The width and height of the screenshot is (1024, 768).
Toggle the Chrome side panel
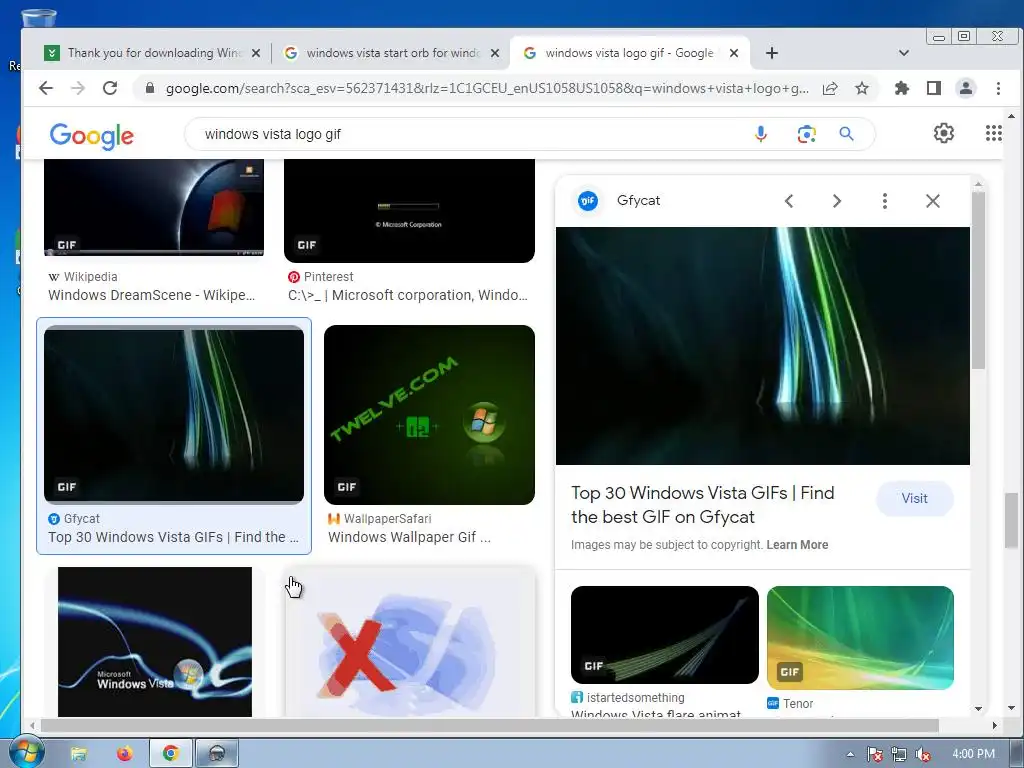pyautogui.click(x=934, y=88)
